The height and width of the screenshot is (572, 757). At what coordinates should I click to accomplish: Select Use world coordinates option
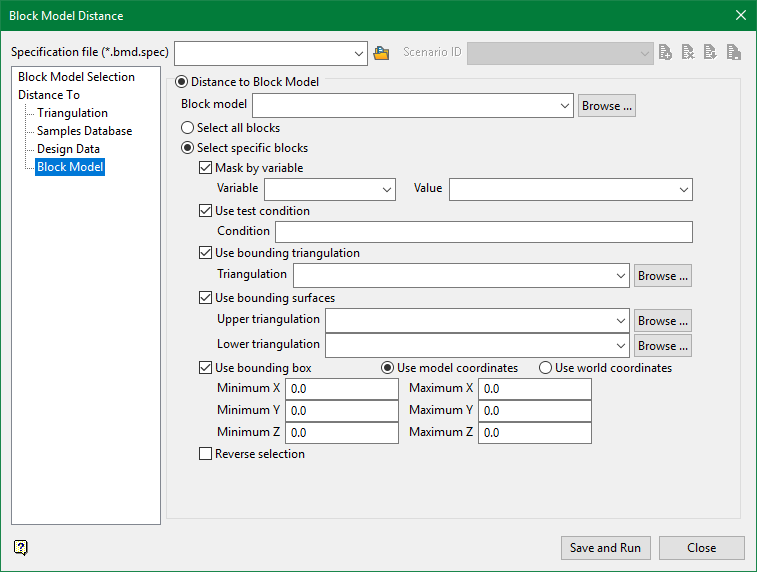pos(546,368)
